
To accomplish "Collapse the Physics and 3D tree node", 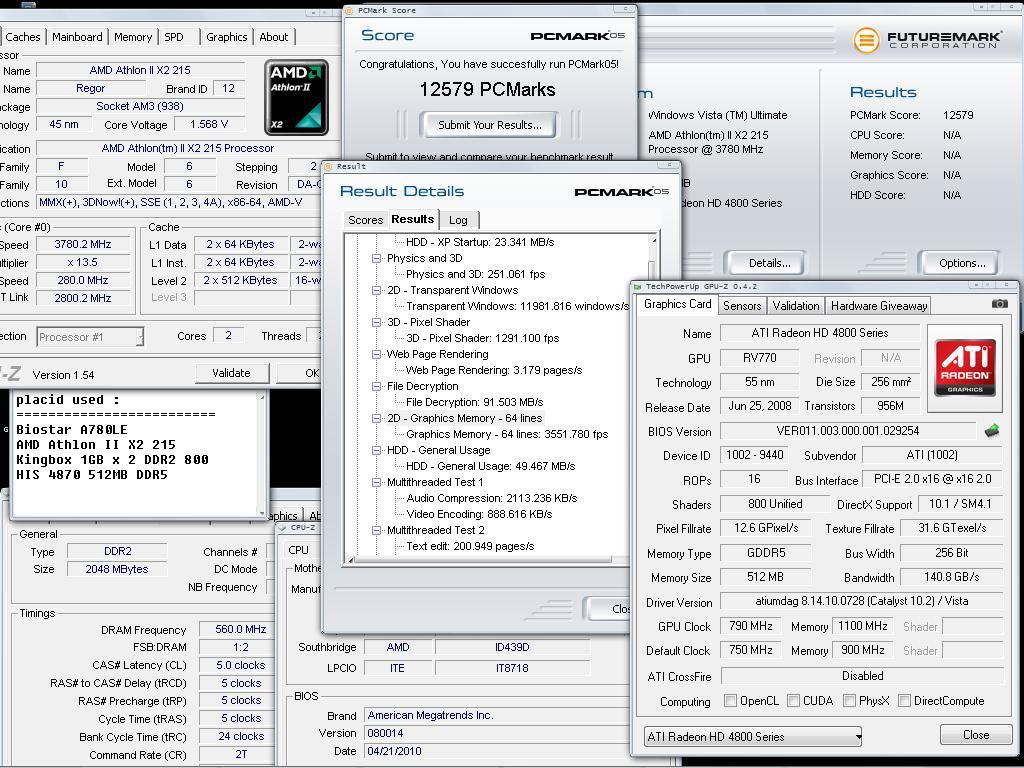I will coord(376,259).
